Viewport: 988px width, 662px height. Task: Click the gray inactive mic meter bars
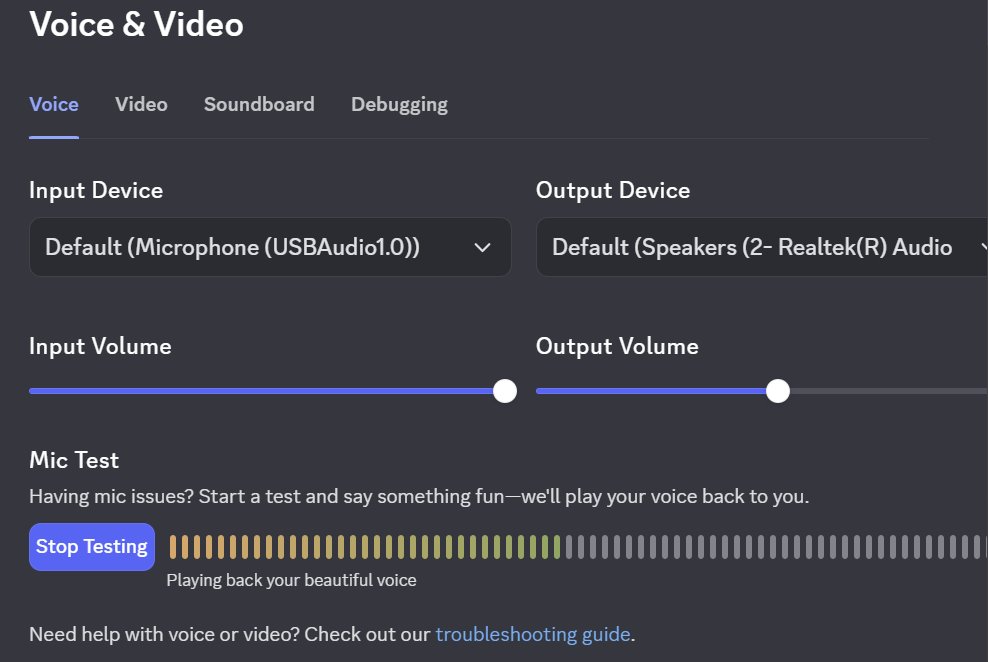[776, 547]
